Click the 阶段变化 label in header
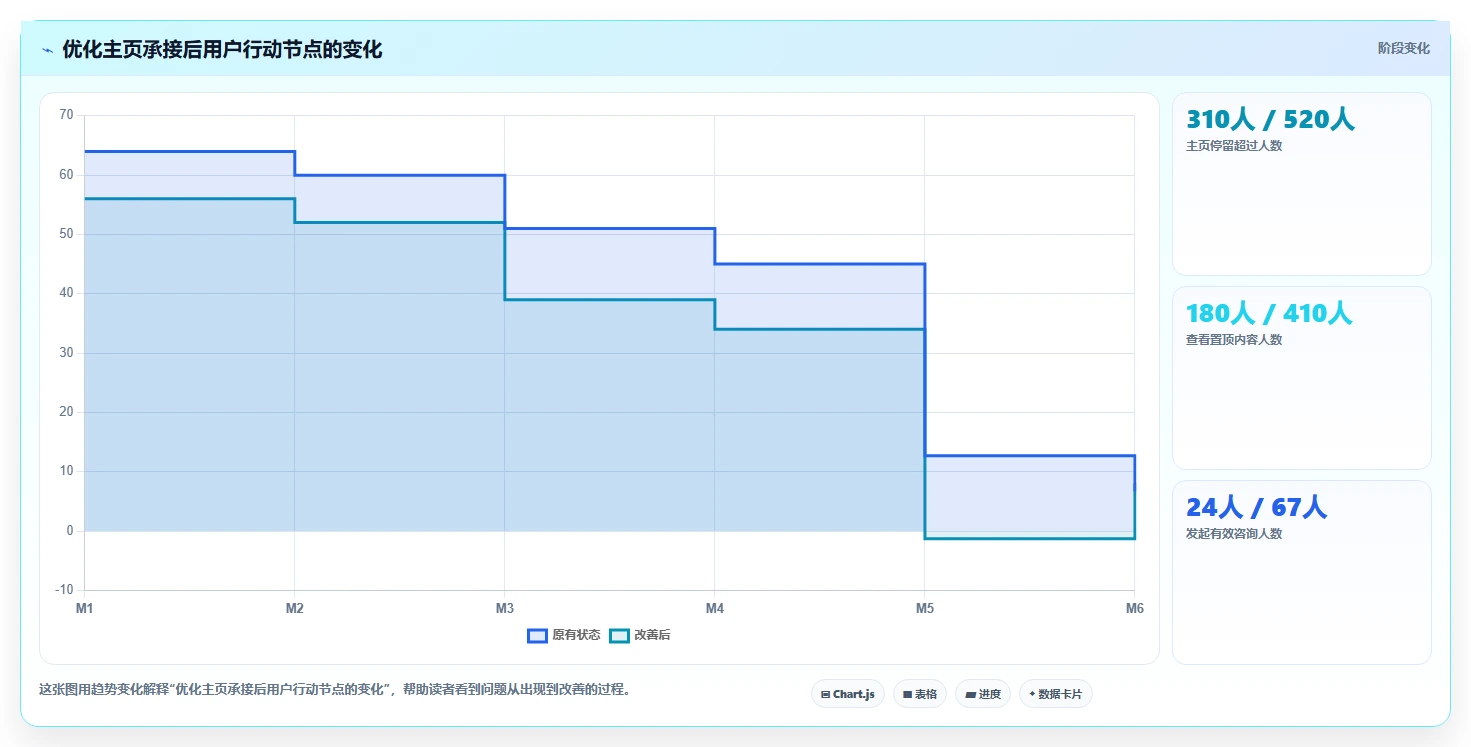Viewport: 1471px width, 747px height. pyautogui.click(x=1404, y=48)
